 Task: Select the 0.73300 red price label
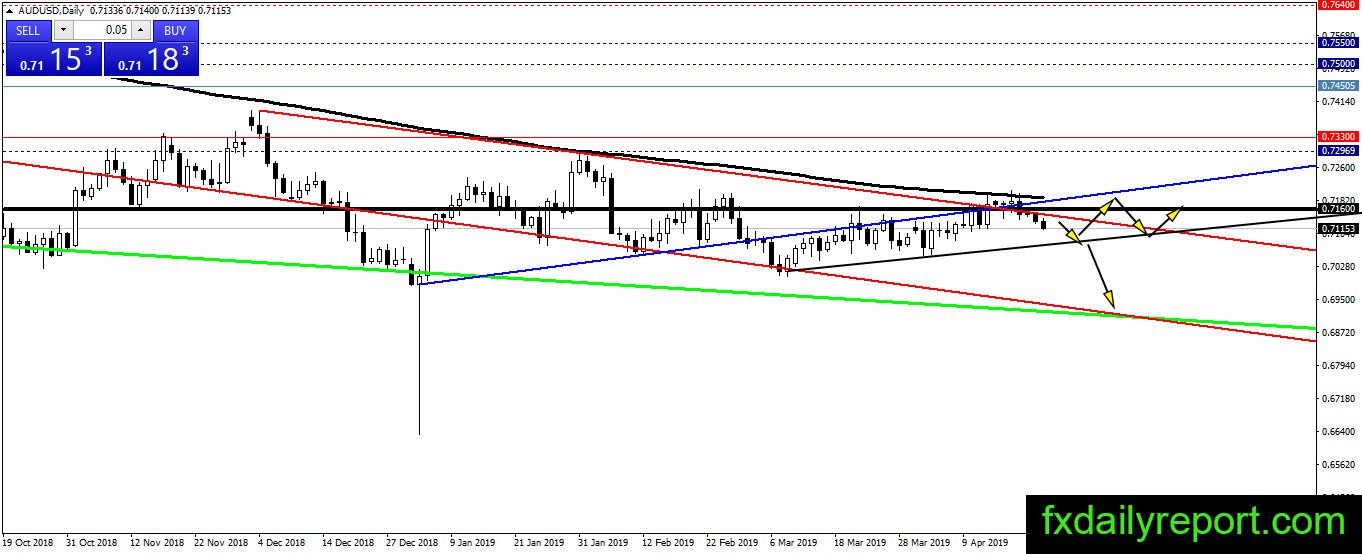pyautogui.click(x=1339, y=136)
